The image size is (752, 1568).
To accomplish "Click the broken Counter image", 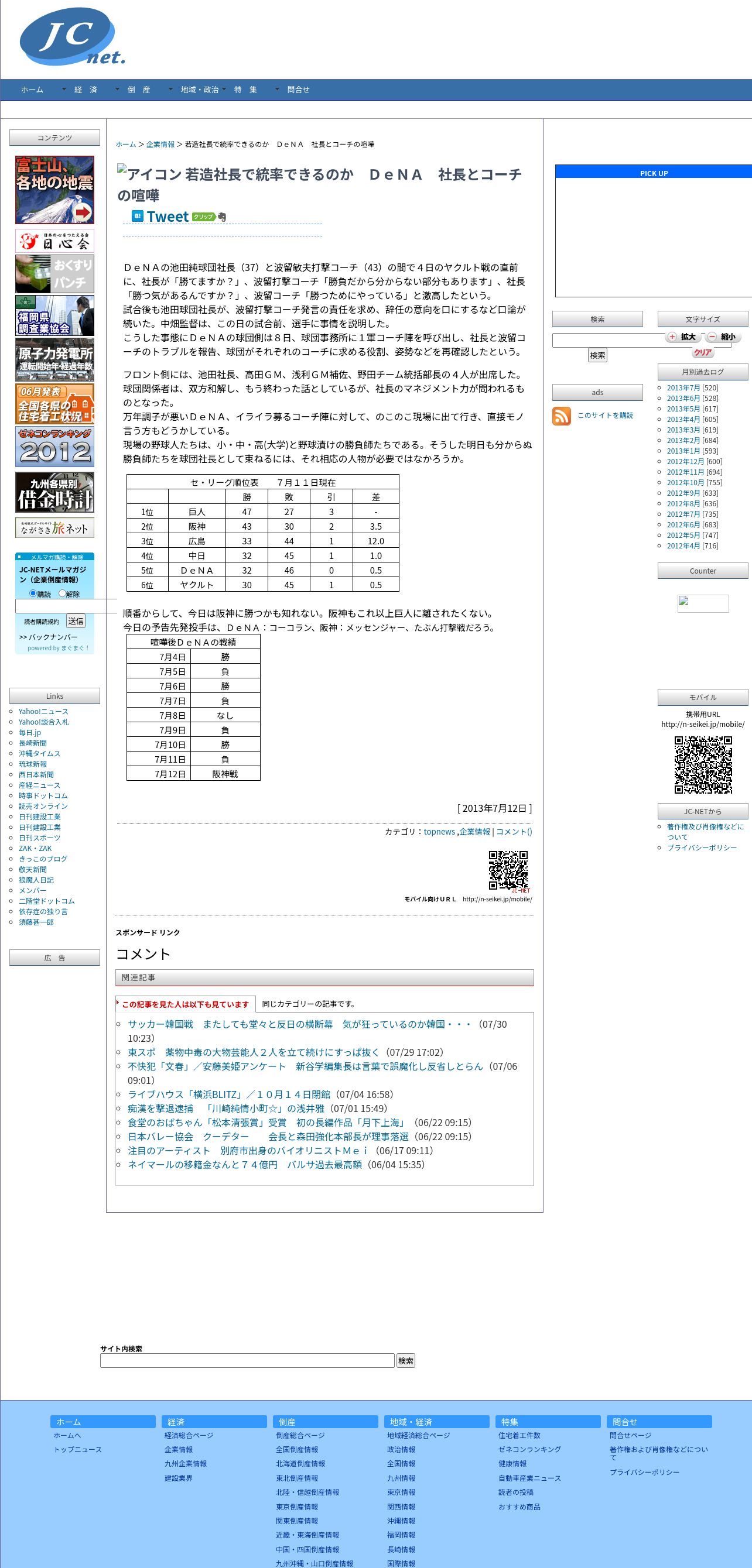I will point(703,603).
